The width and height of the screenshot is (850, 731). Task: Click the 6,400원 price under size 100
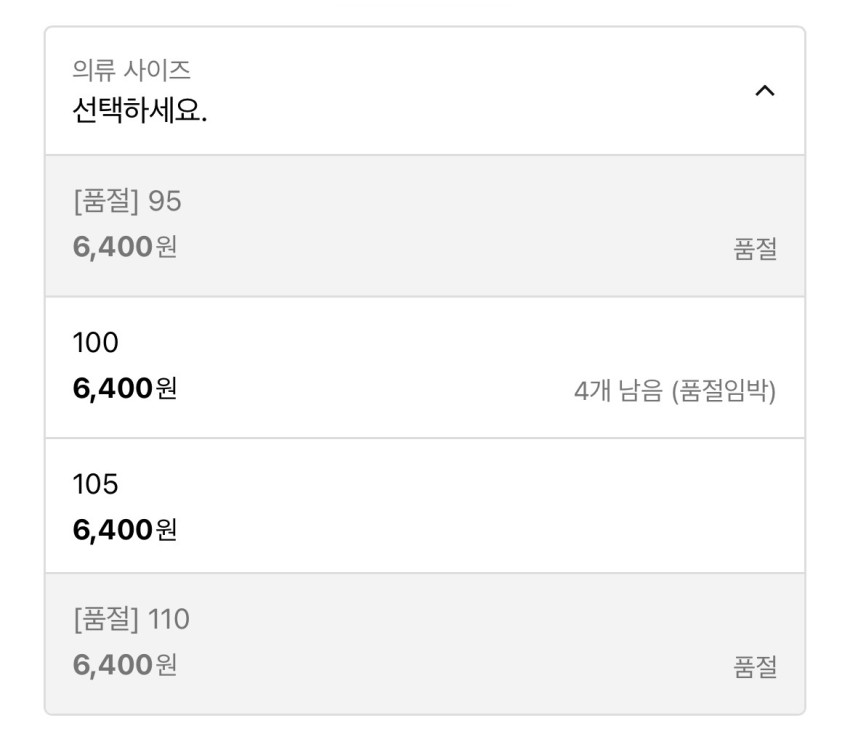(x=125, y=388)
